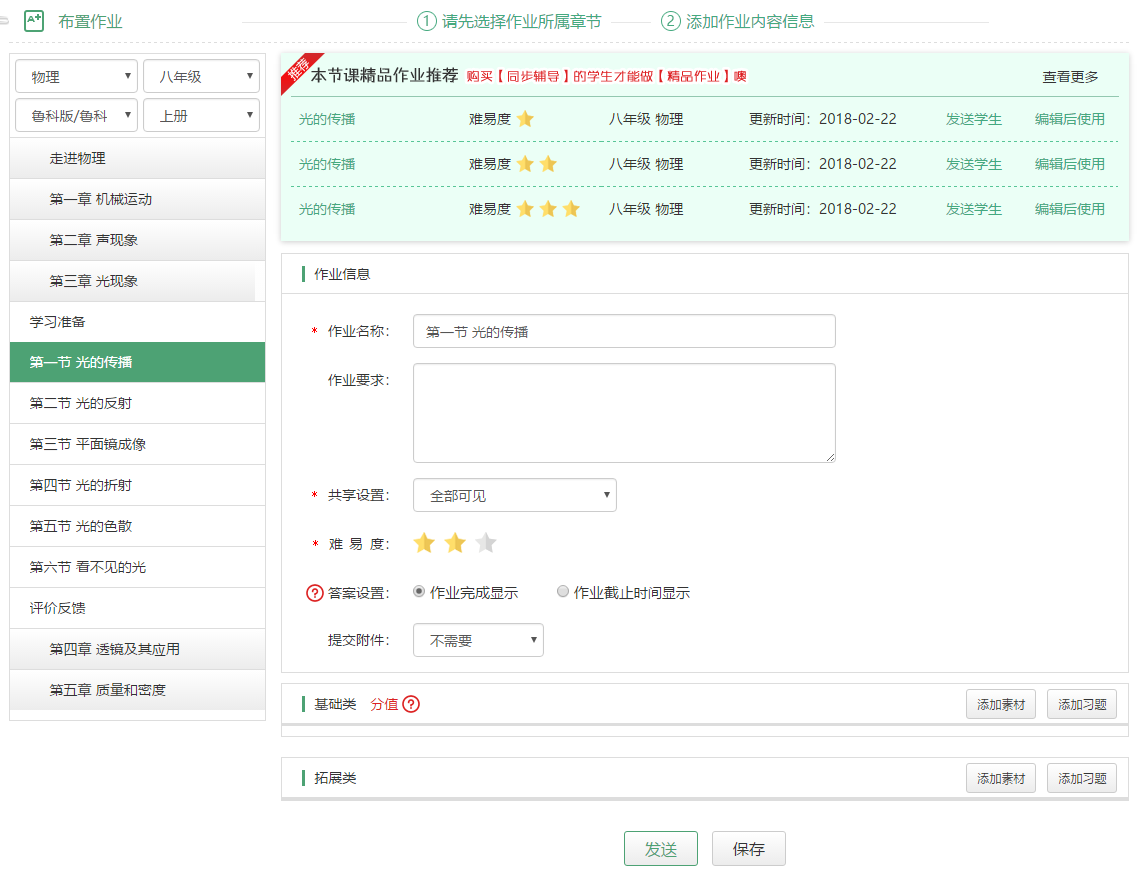Select 作业截止时间显示 radio option
The height and width of the screenshot is (871, 1139).
(x=562, y=591)
